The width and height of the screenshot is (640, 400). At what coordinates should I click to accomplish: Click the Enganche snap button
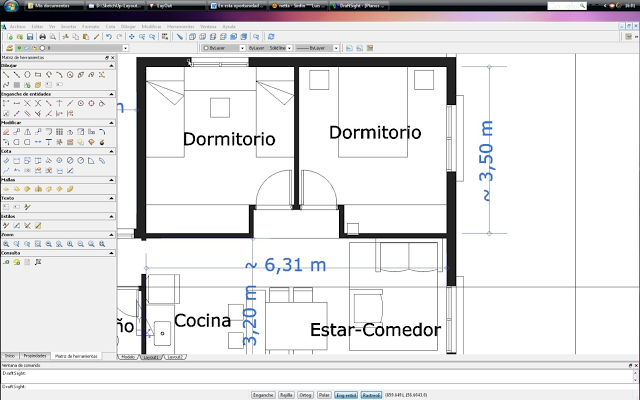pyautogui.click(x=262, y=394)
